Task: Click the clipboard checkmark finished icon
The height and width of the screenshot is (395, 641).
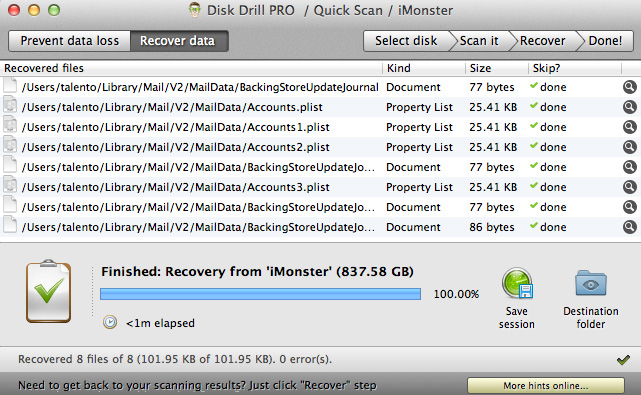Action: [x=48, y=291]
